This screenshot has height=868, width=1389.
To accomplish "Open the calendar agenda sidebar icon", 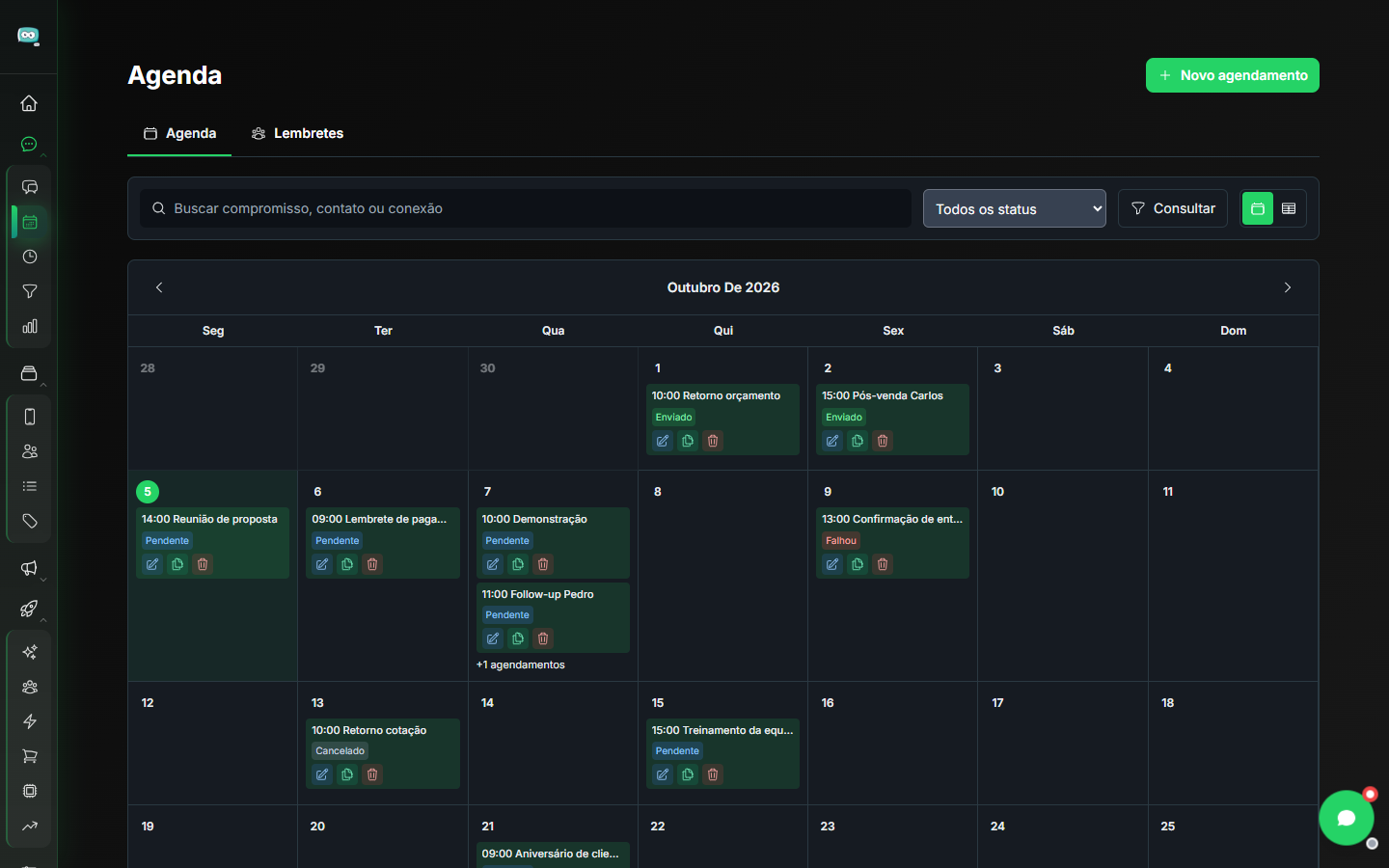I will pyautogui.click(x=30, y=222).
